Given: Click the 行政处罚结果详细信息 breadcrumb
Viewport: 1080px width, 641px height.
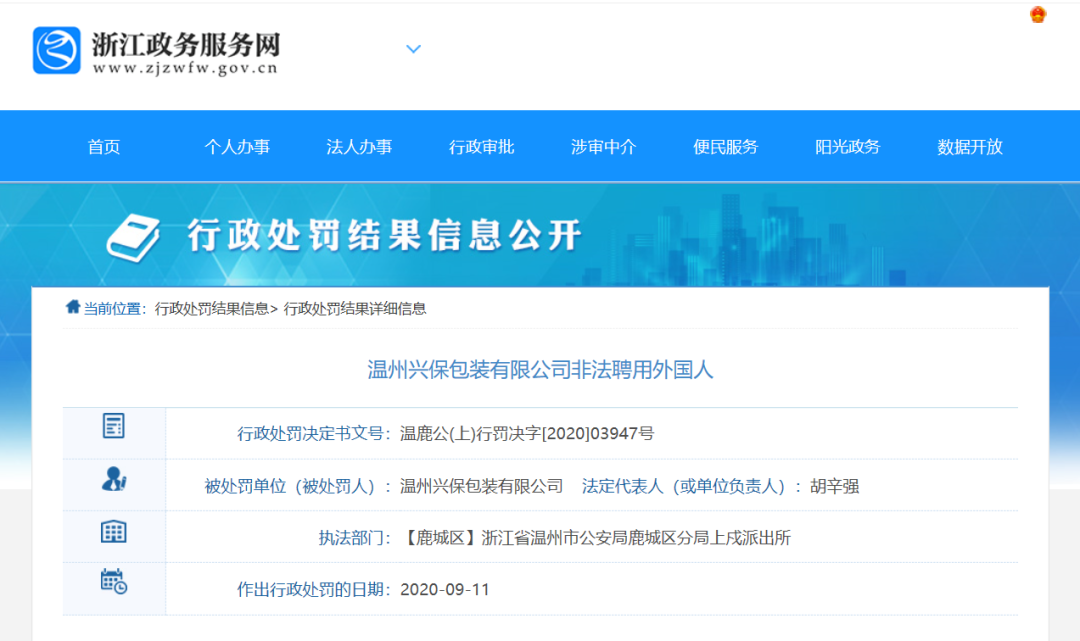Looking at the screenshot, I should click(x=355, y=309).
